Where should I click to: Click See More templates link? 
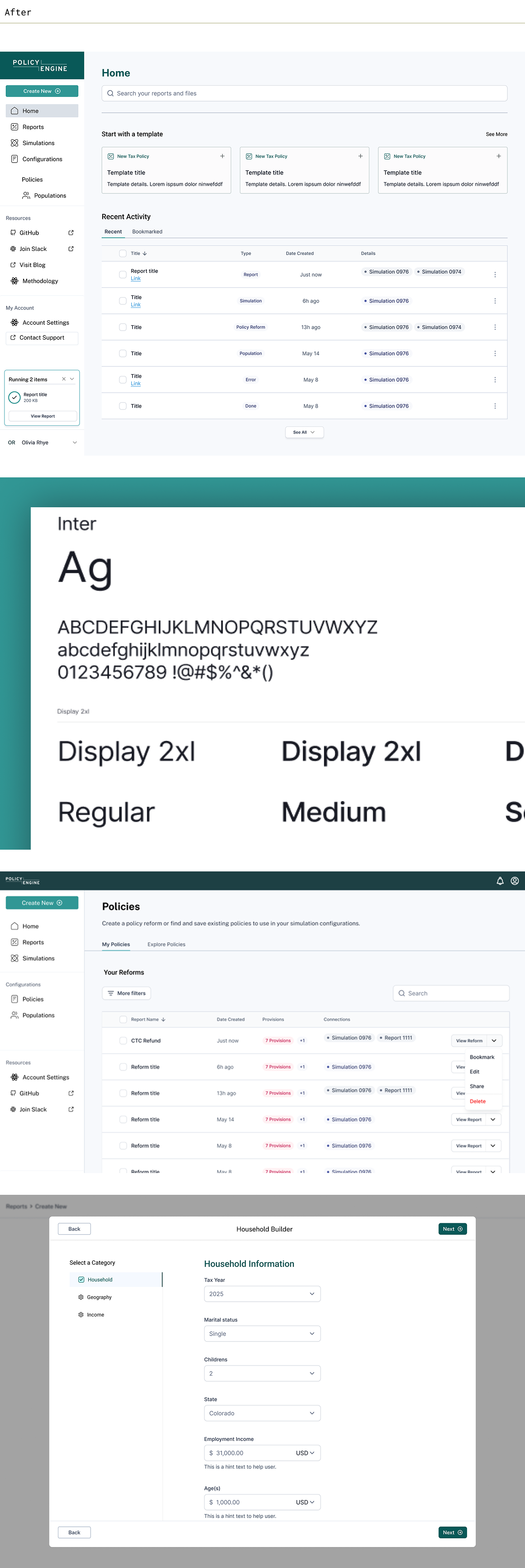pyautogui.click(x=496, y=134)
